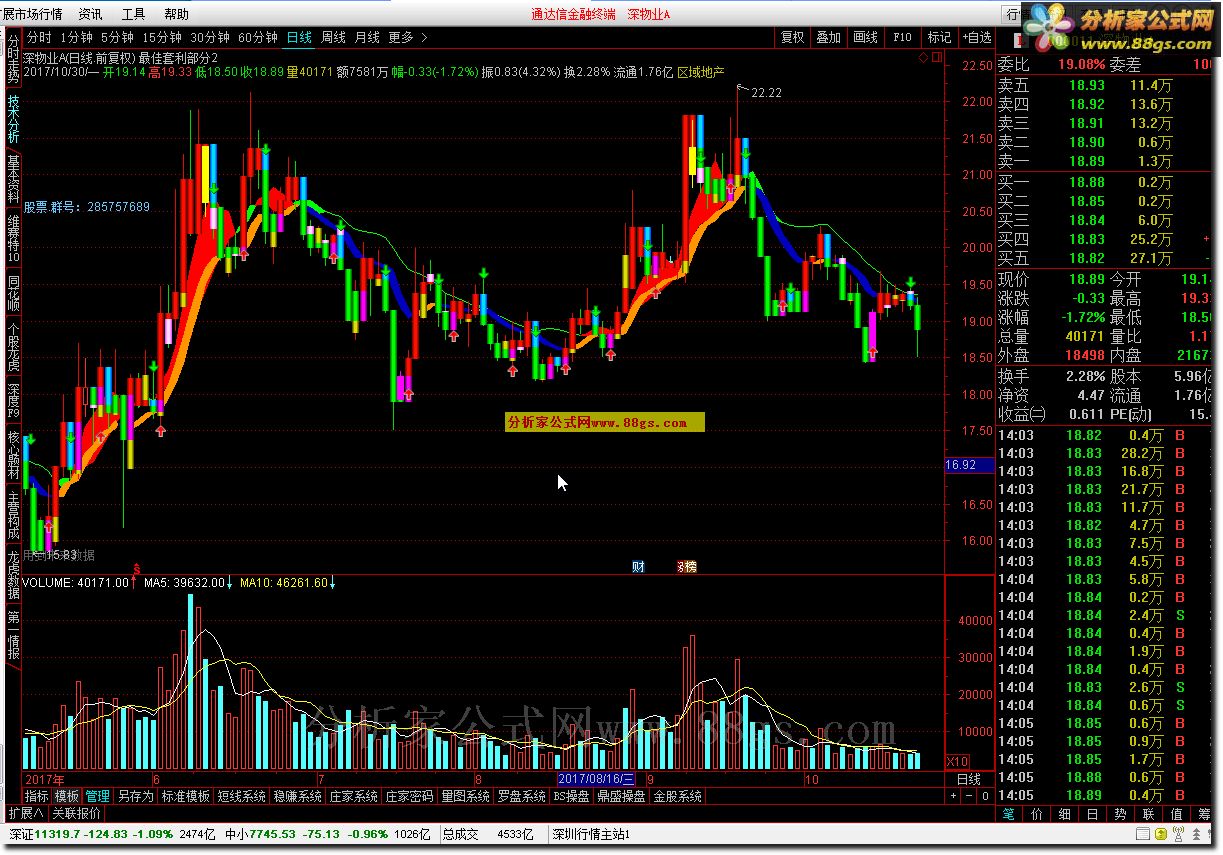Choose the BS操盘 template
This screenshot has width=1223, height=855.
point(571,797)
